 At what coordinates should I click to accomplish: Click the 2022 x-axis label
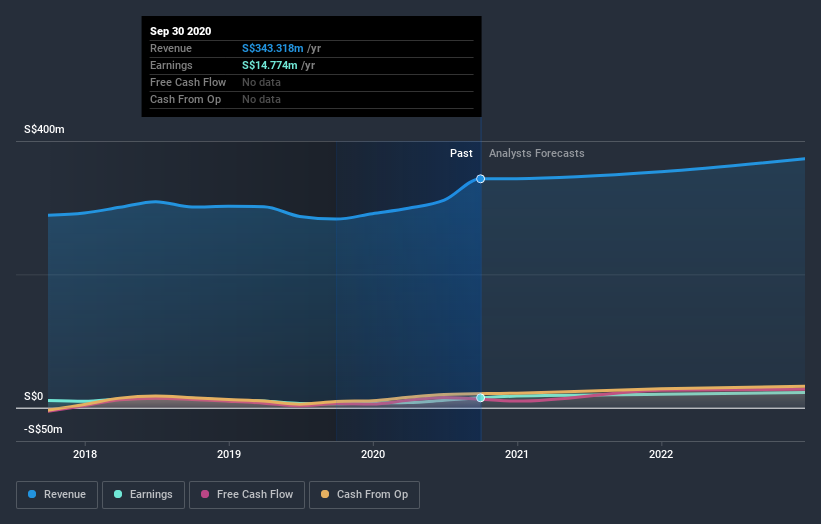pyautogui.click(x=661, y=454)
